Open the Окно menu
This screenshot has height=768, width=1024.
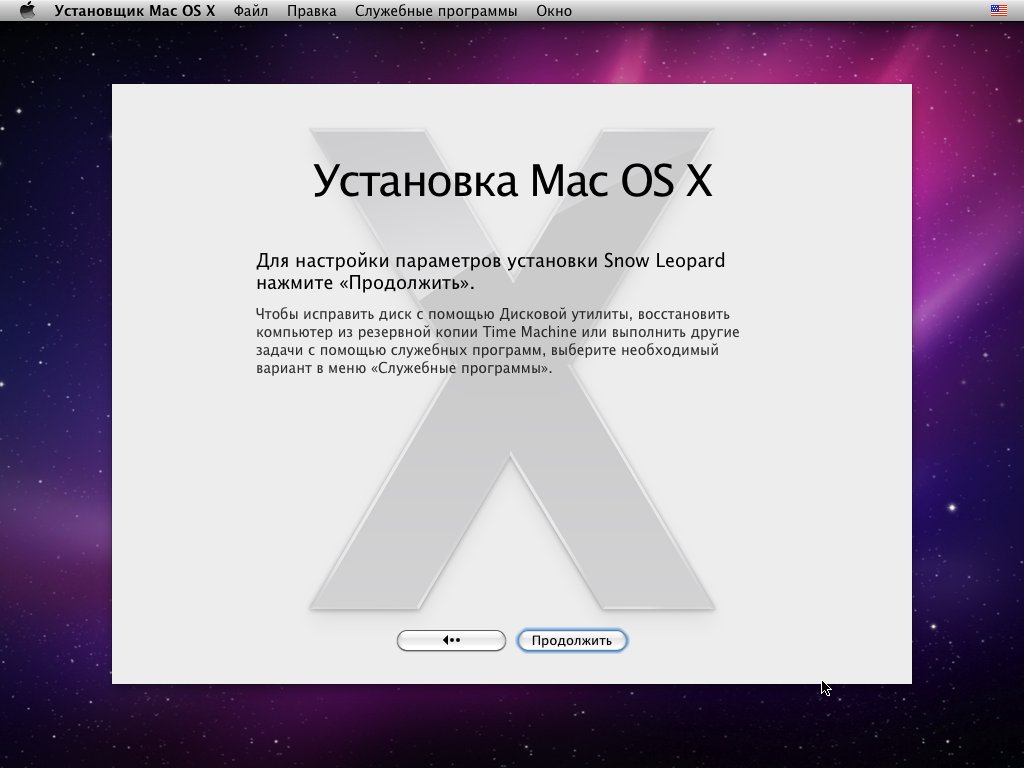(x=553, y=11)
